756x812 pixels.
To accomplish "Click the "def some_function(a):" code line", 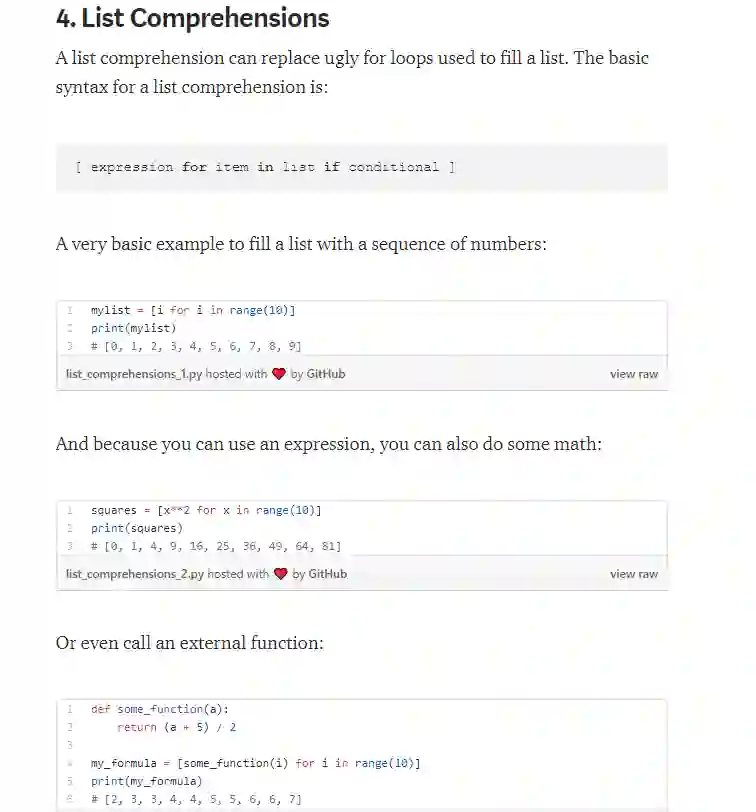I will [160, 709].
